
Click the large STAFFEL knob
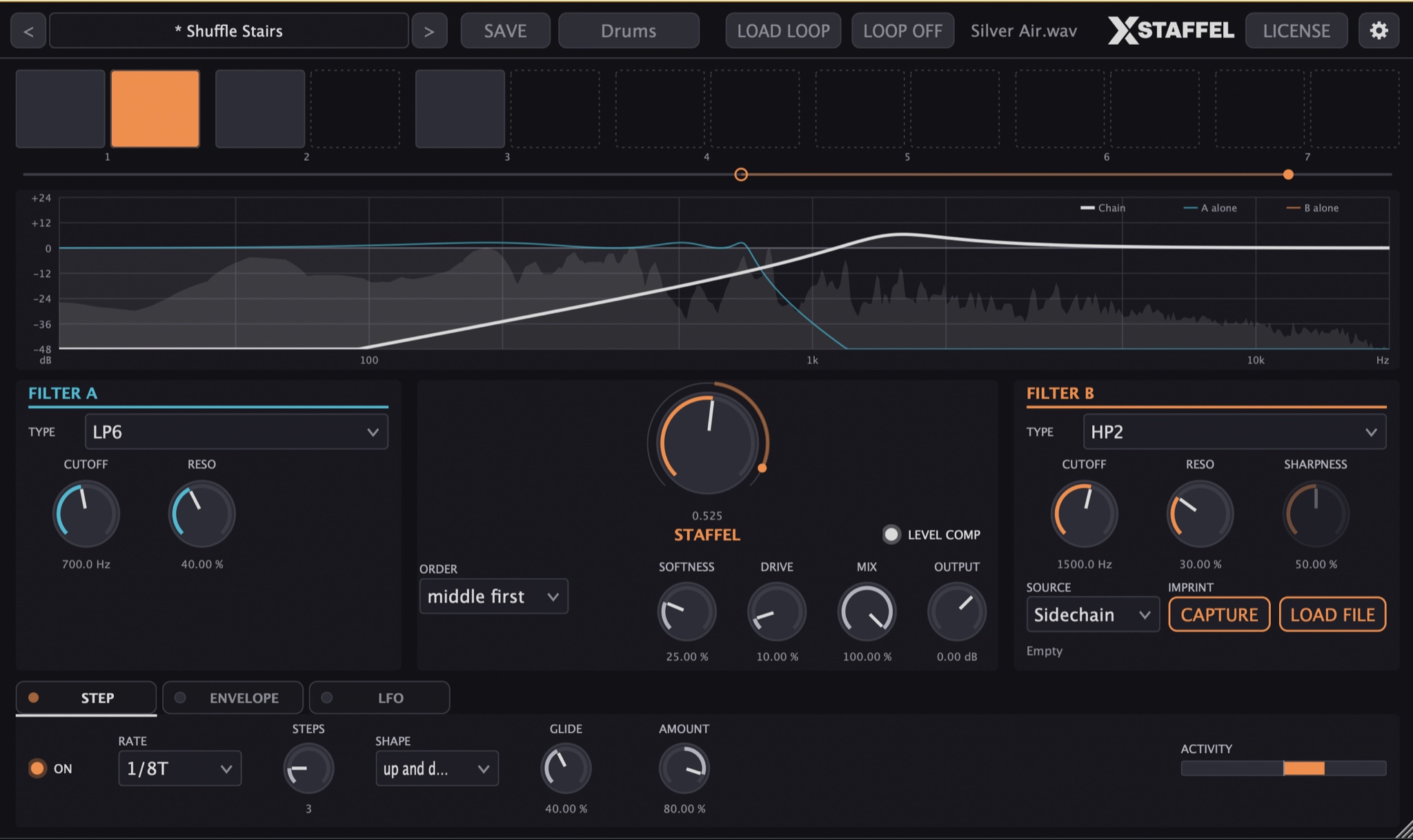[x=708, y=443]
